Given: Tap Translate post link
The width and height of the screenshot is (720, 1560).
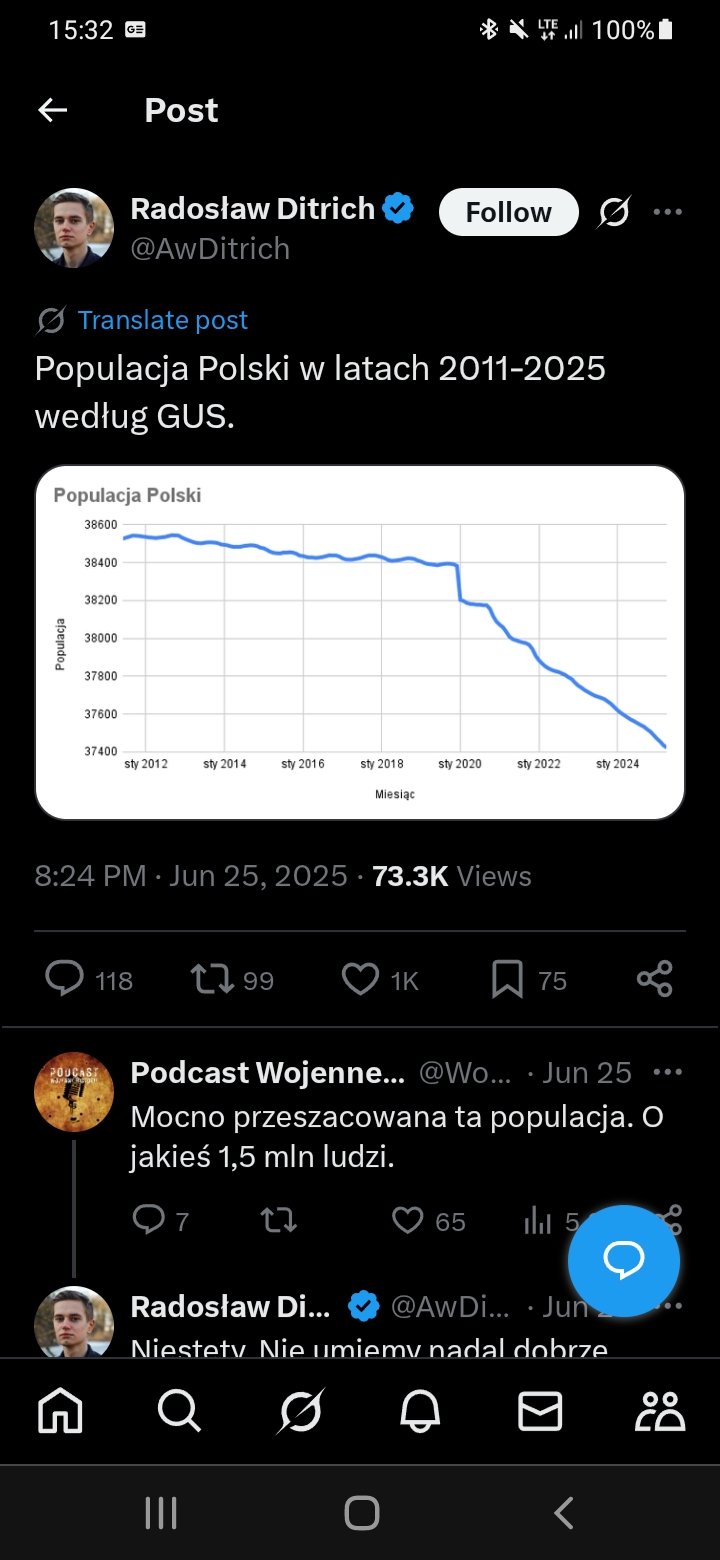Looking at the screenshot, I should (162, 320).
